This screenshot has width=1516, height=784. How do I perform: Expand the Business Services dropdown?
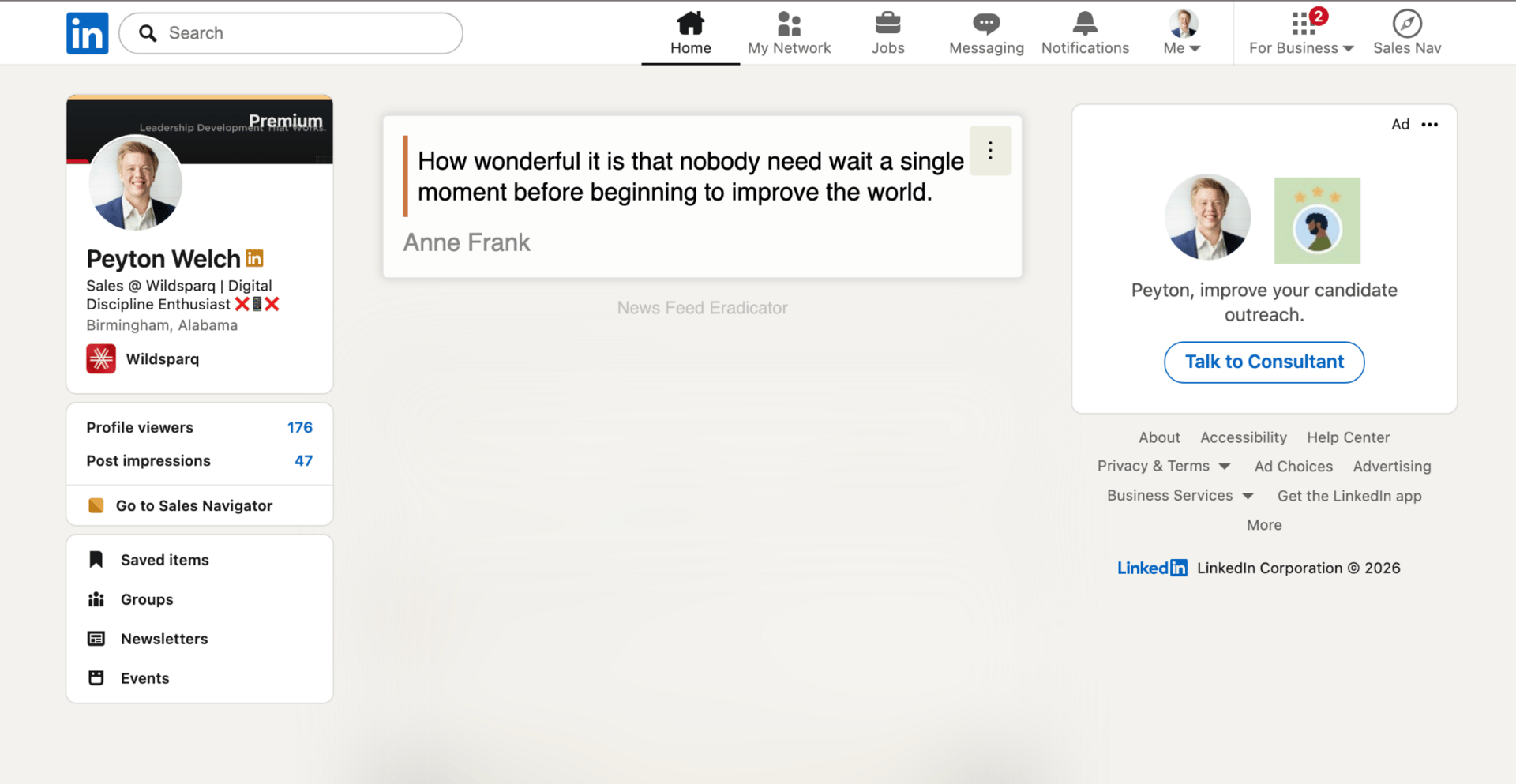point(1180,496)
